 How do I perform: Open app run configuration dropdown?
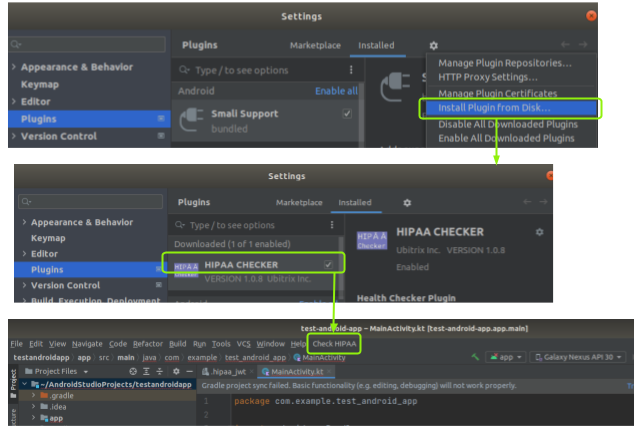click(x=506, y=357)
